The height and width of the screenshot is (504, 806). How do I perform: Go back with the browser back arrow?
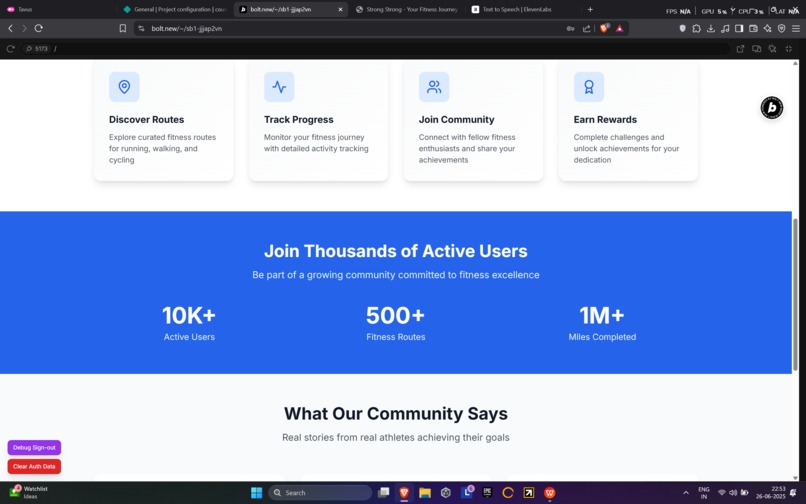[10, 28]
